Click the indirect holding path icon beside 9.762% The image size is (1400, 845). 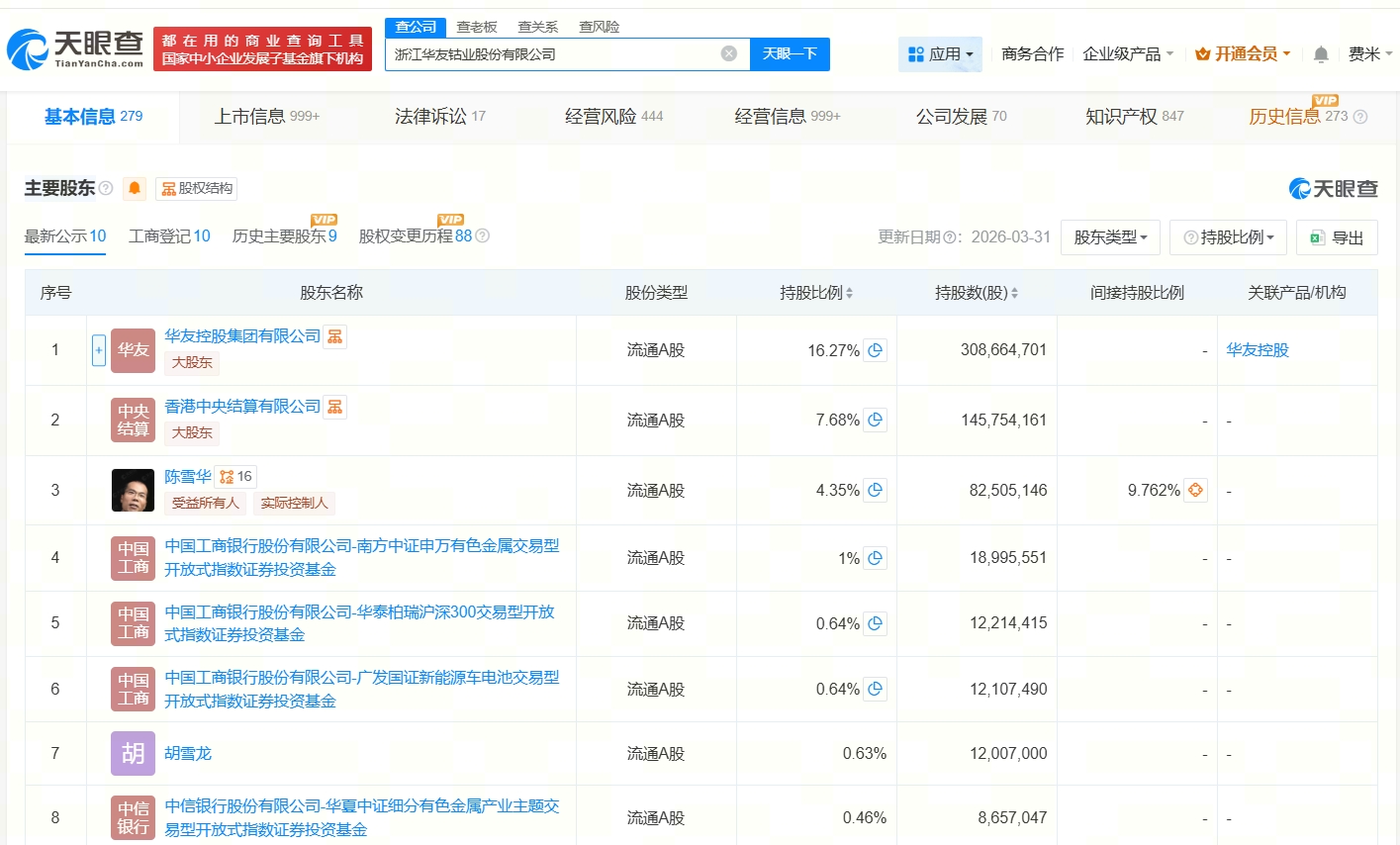[x=1195, y=491]
